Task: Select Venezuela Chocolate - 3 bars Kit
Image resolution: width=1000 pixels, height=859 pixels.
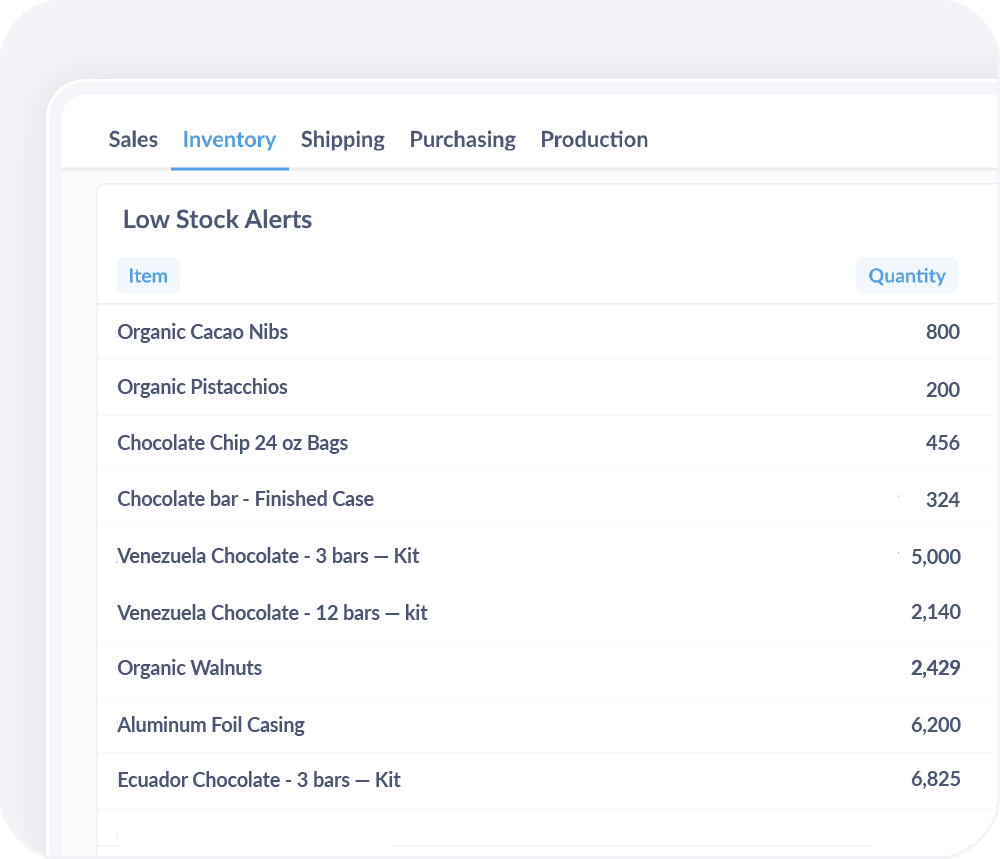Action: [x=268, y=556]
